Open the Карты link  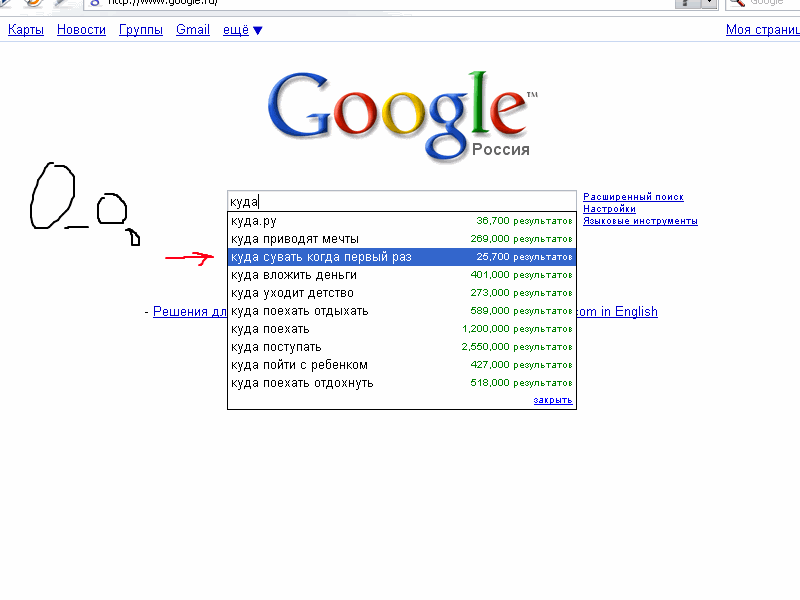tap(26, 30)
